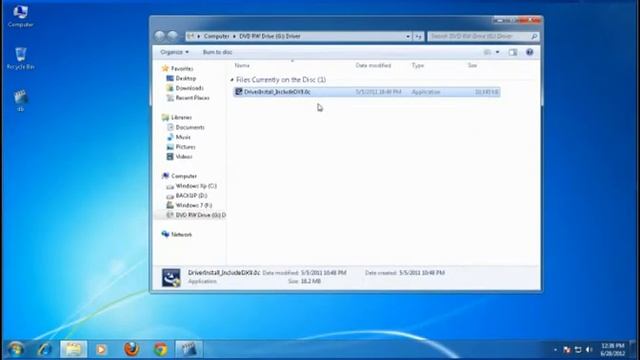The image size is (640, 360).
Task: Click the Explorer Back arrow button
Action: point(160,36)
